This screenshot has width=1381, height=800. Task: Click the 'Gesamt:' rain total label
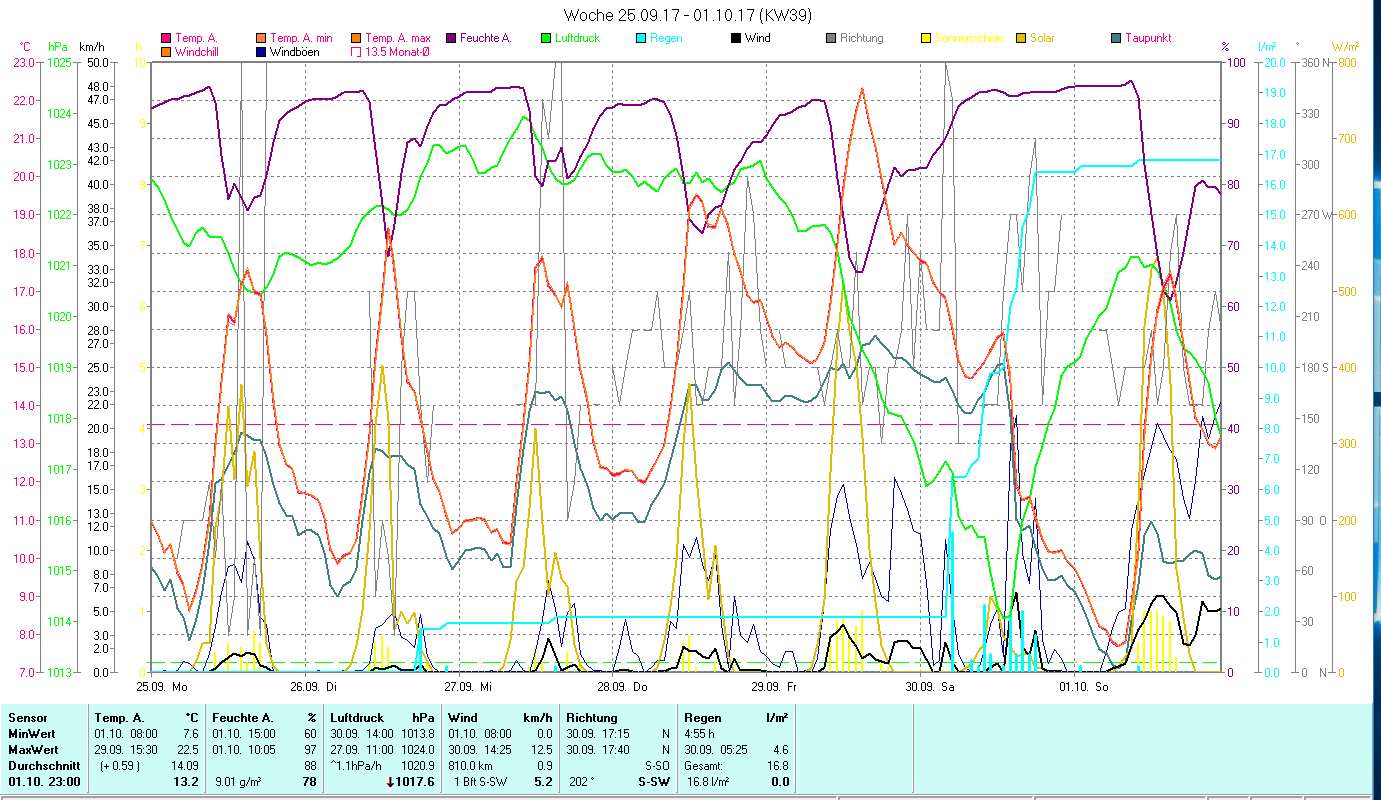[x=705, y=766]
